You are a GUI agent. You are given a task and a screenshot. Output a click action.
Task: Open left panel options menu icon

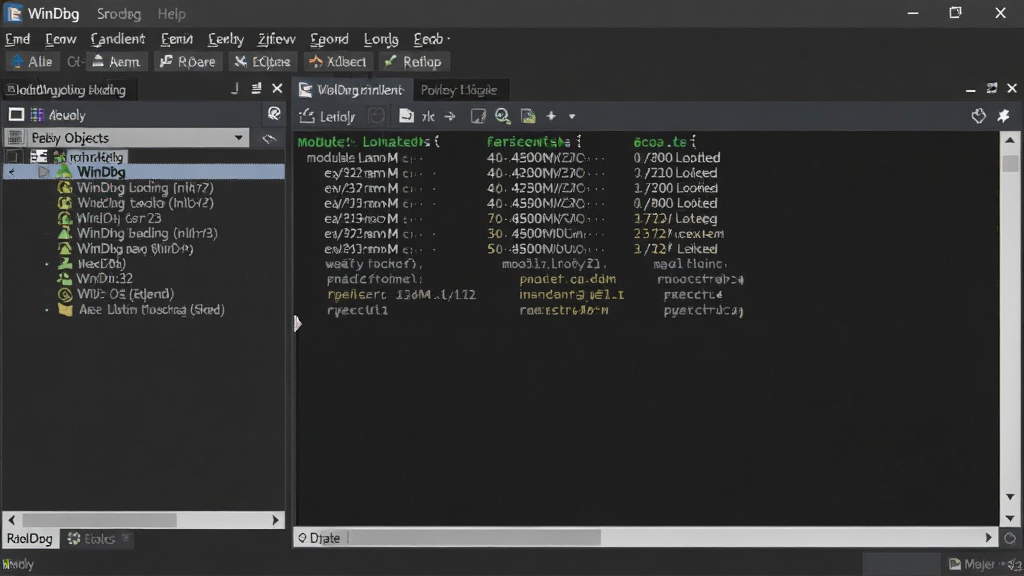[256, 88]
